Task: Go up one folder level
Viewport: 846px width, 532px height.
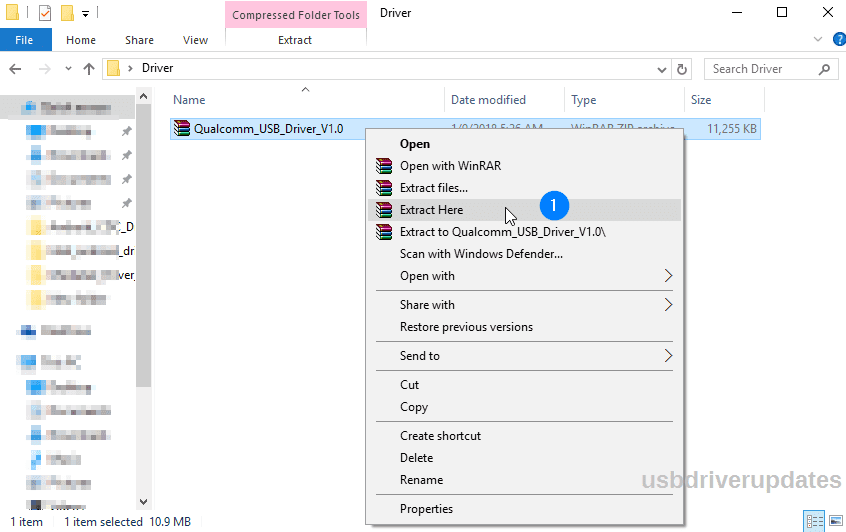Action: pyautogui.click(x=89, y=69)
